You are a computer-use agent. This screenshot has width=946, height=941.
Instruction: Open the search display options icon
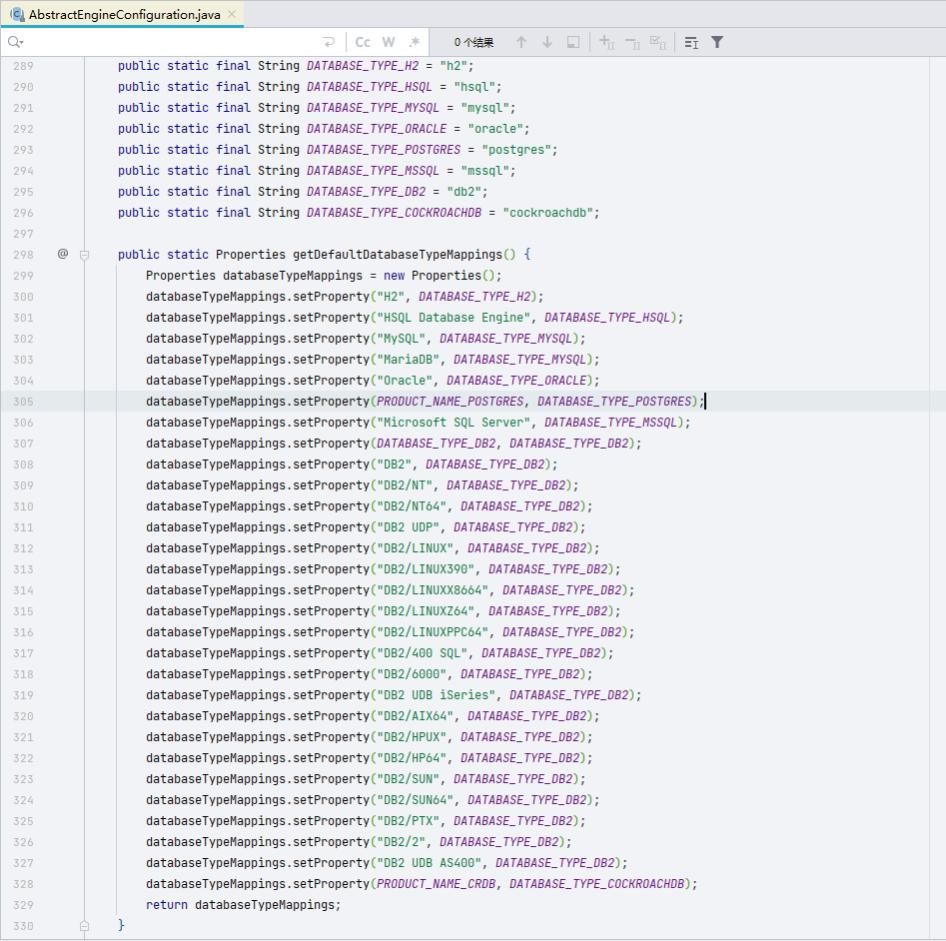tap(690, 42)
